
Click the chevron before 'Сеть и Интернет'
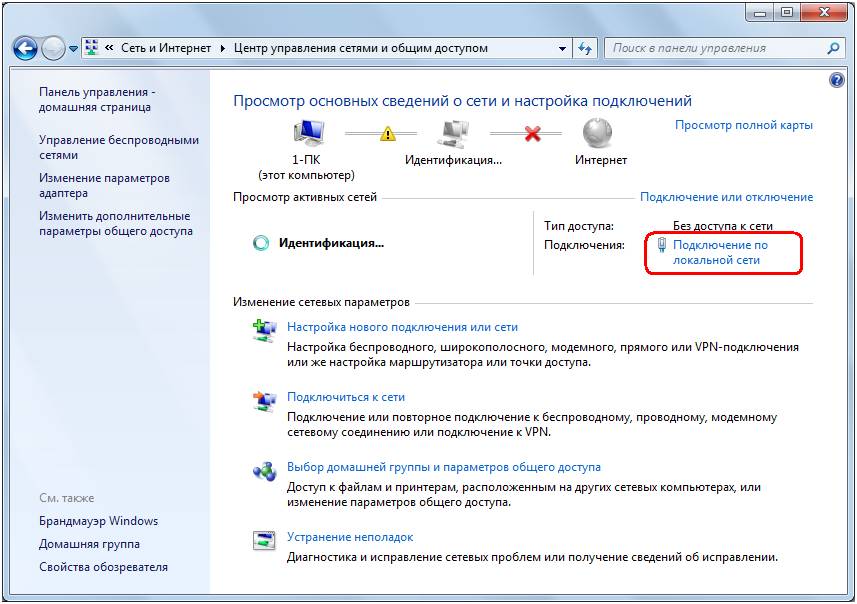tap(109, 48)
